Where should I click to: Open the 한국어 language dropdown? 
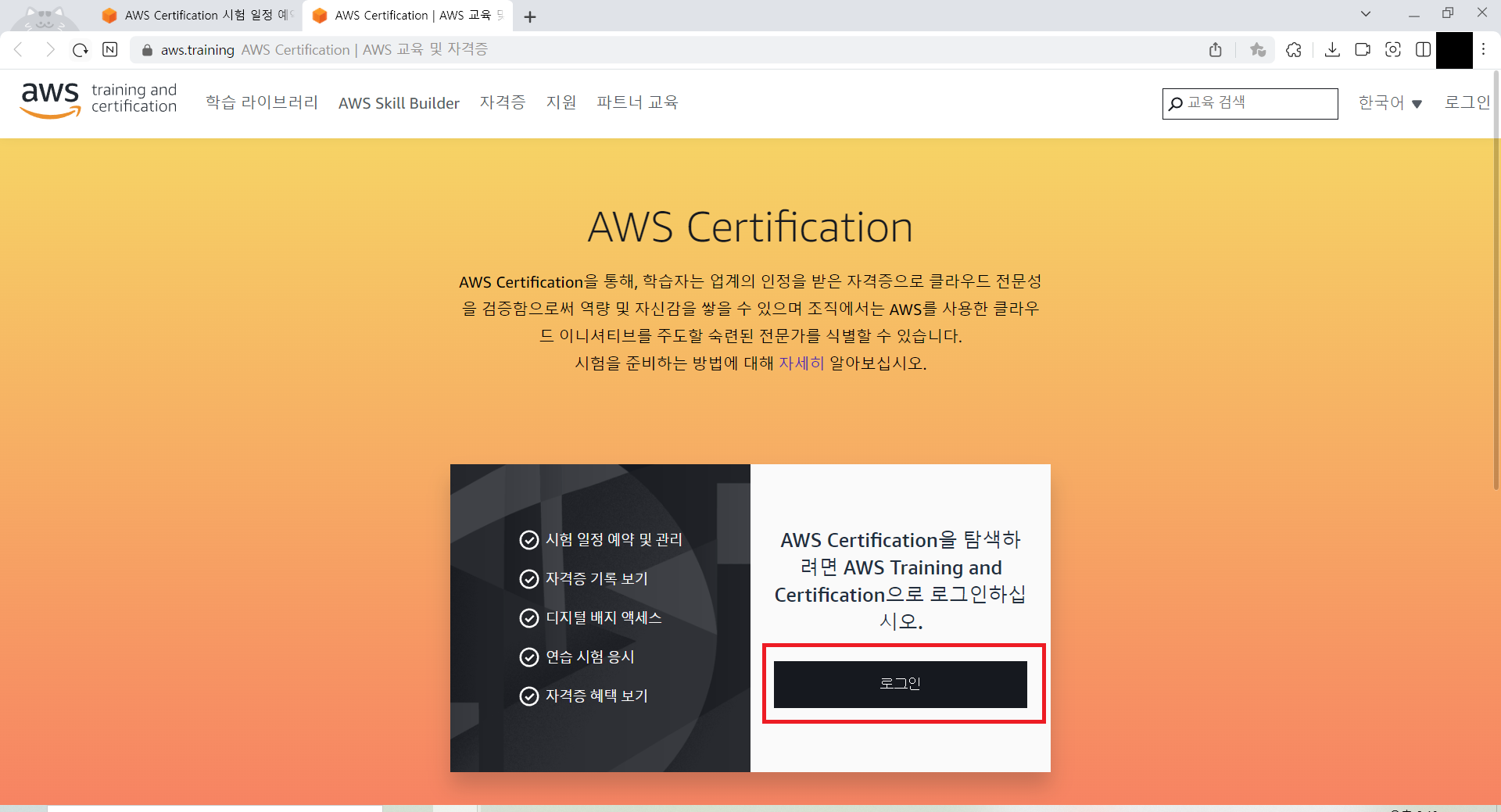tap(1390, 103)
